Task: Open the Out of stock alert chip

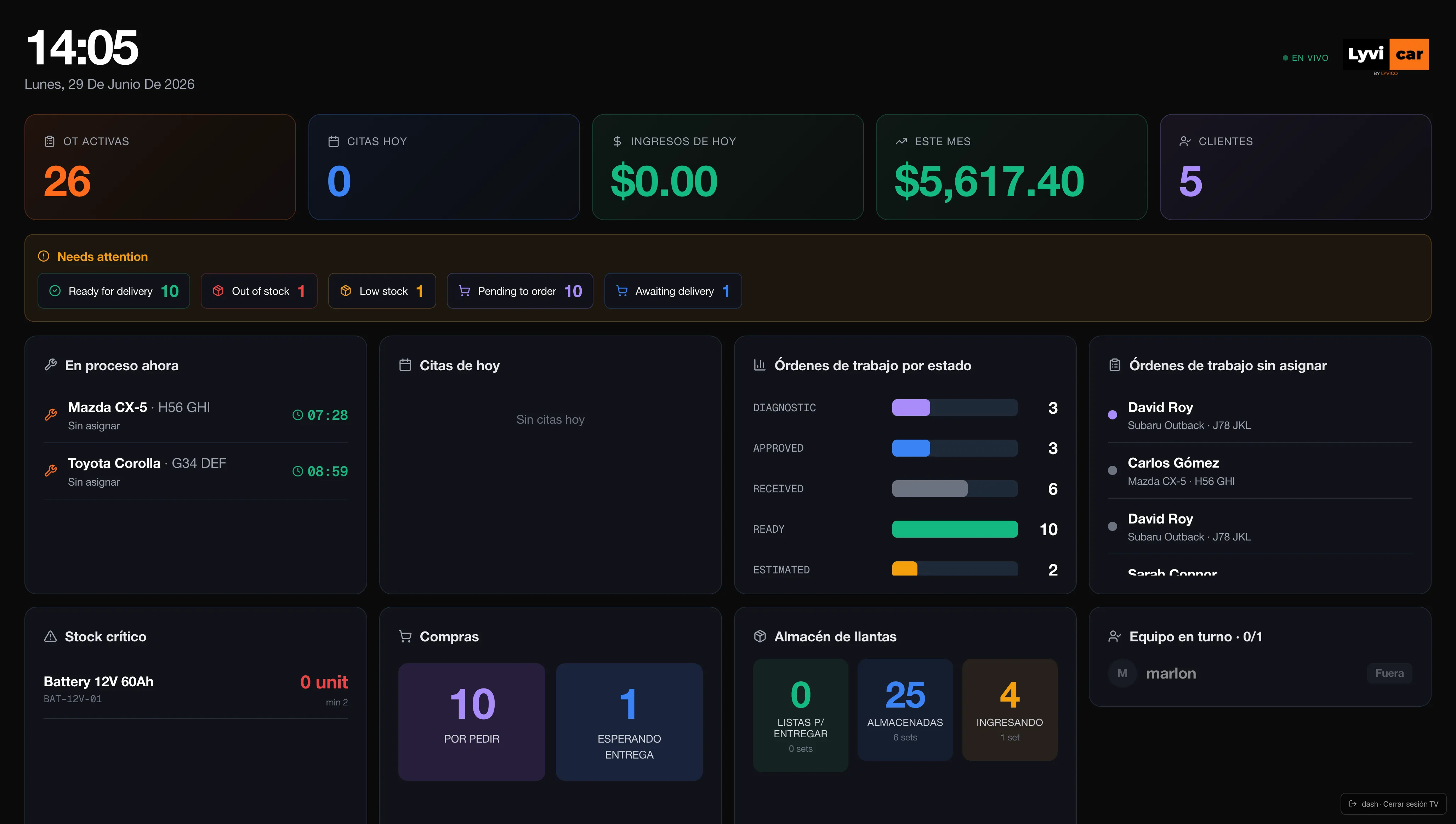Action: click(x=259, y=291)
